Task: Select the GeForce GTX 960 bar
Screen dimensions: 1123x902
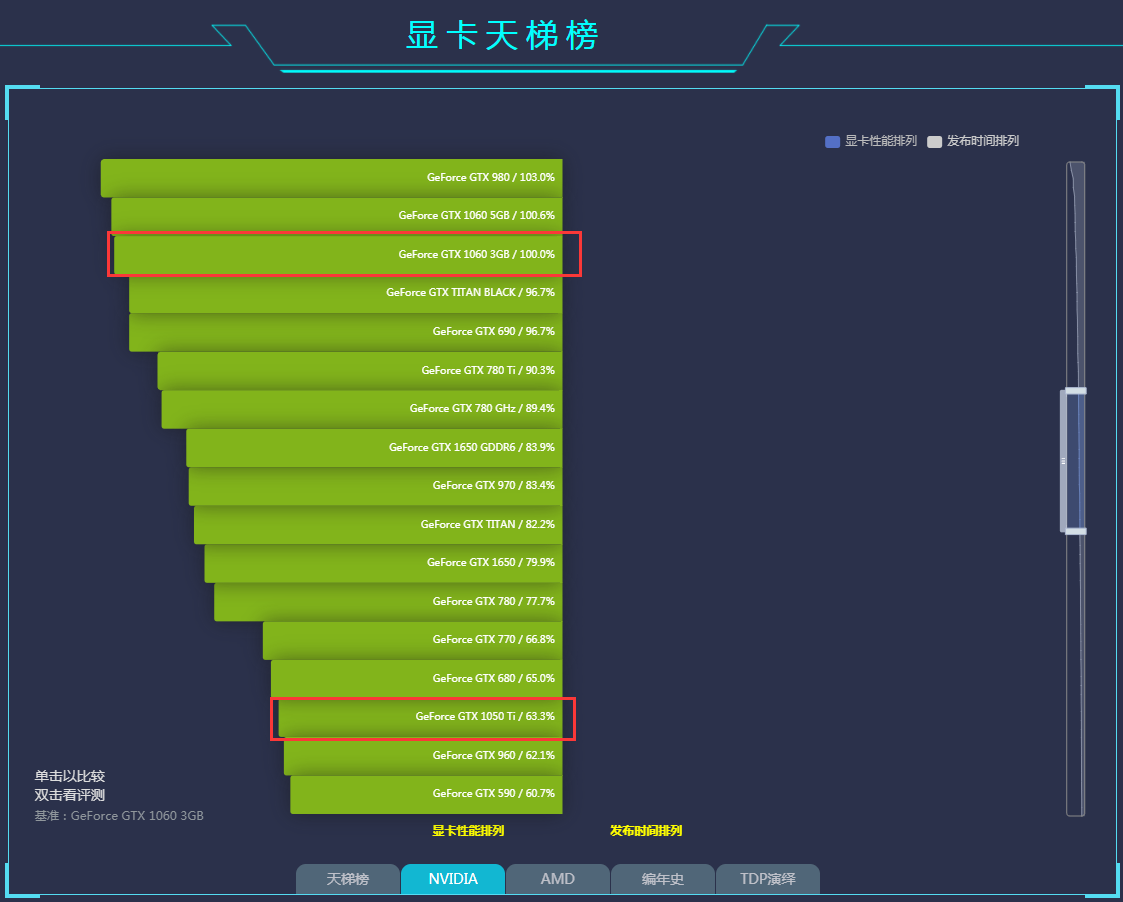Action: tap(423, 756)
